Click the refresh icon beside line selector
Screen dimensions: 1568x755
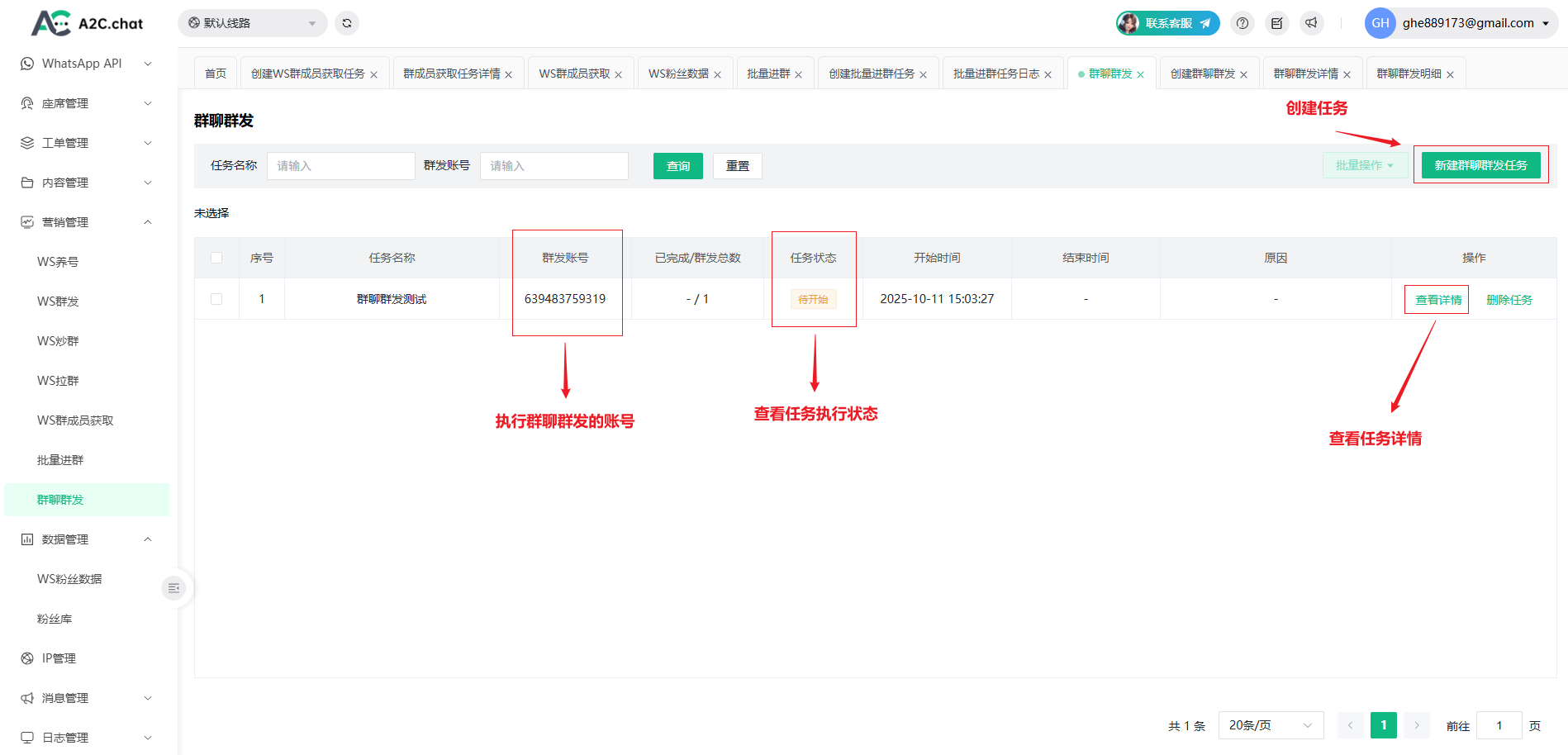coord(347,23)
